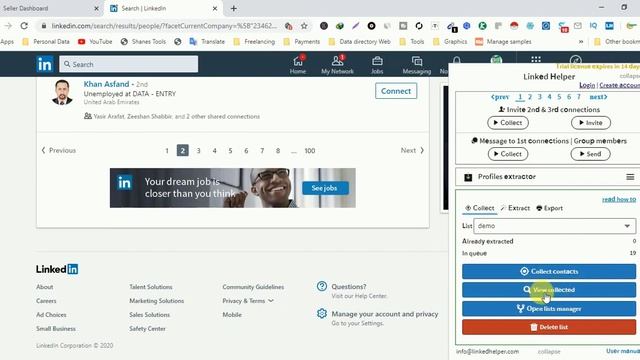
Task: Go to results page 100
Action: pyautogui.click(x=310, y=151)
